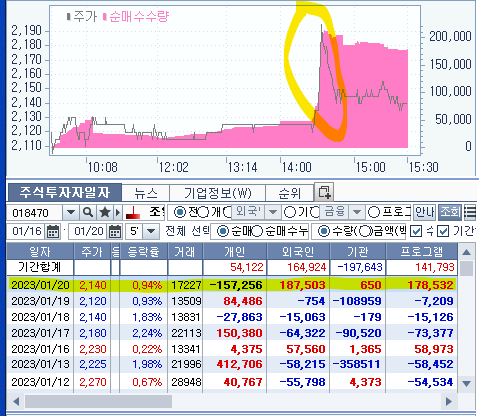Select the 금액 radio option
Image resolution: width=479 pixels, height=416 pixels.
(365, 231)
